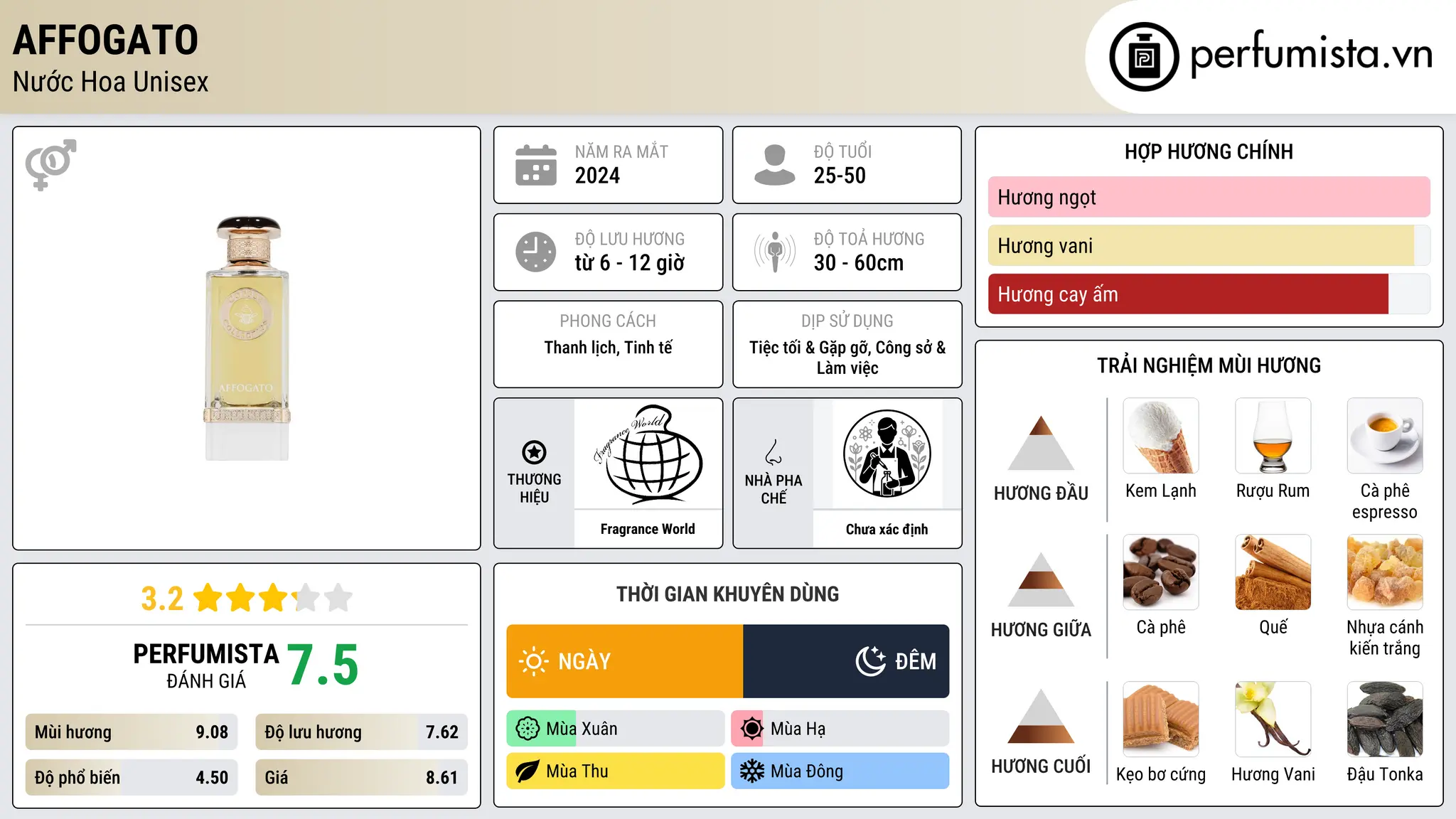Click the Trải nghiệm mùi hương heading
The width and height of the screenshot is (1456, 819).
(1209, 366)
